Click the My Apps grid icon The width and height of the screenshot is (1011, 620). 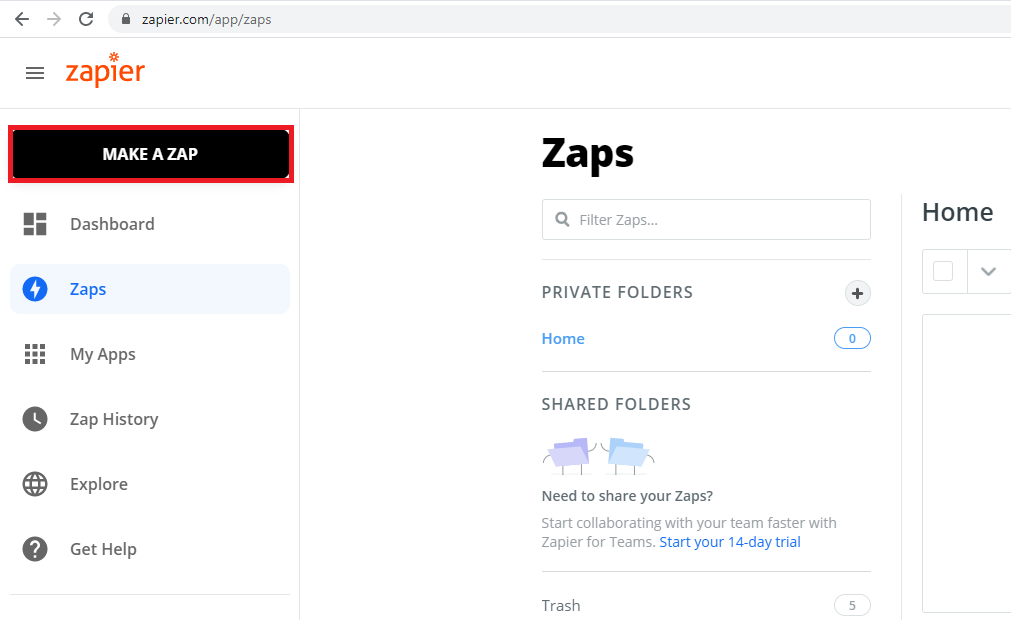[x=35, y=354]
